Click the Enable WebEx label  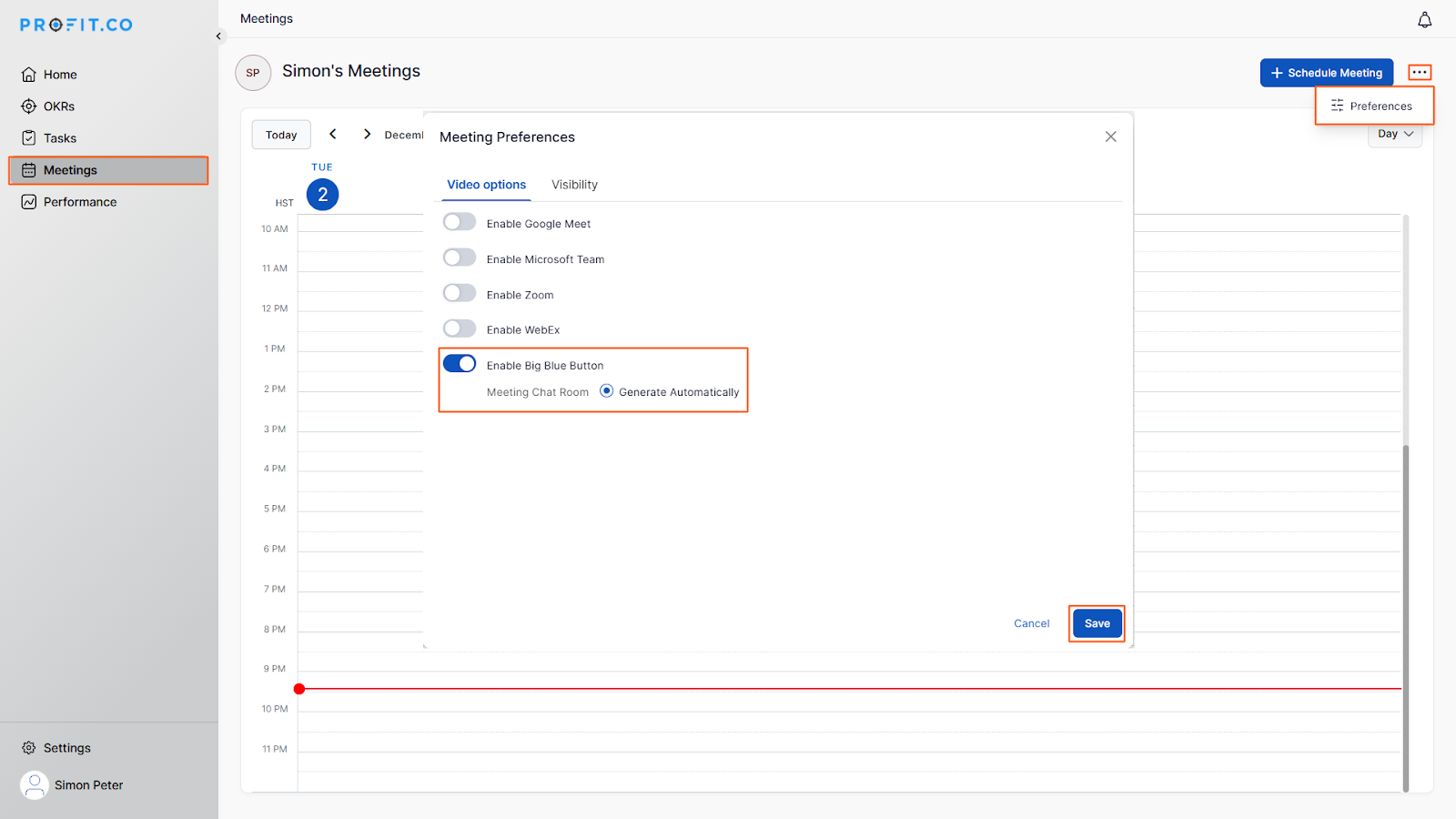(523, 330)
